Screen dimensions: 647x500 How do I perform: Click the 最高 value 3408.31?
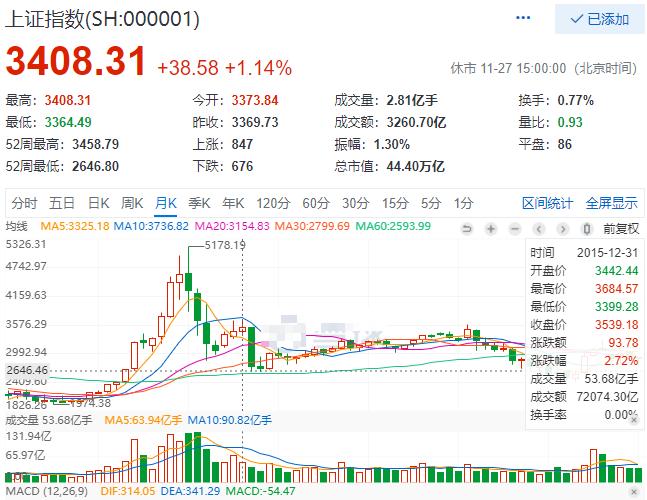coord(68,100)
